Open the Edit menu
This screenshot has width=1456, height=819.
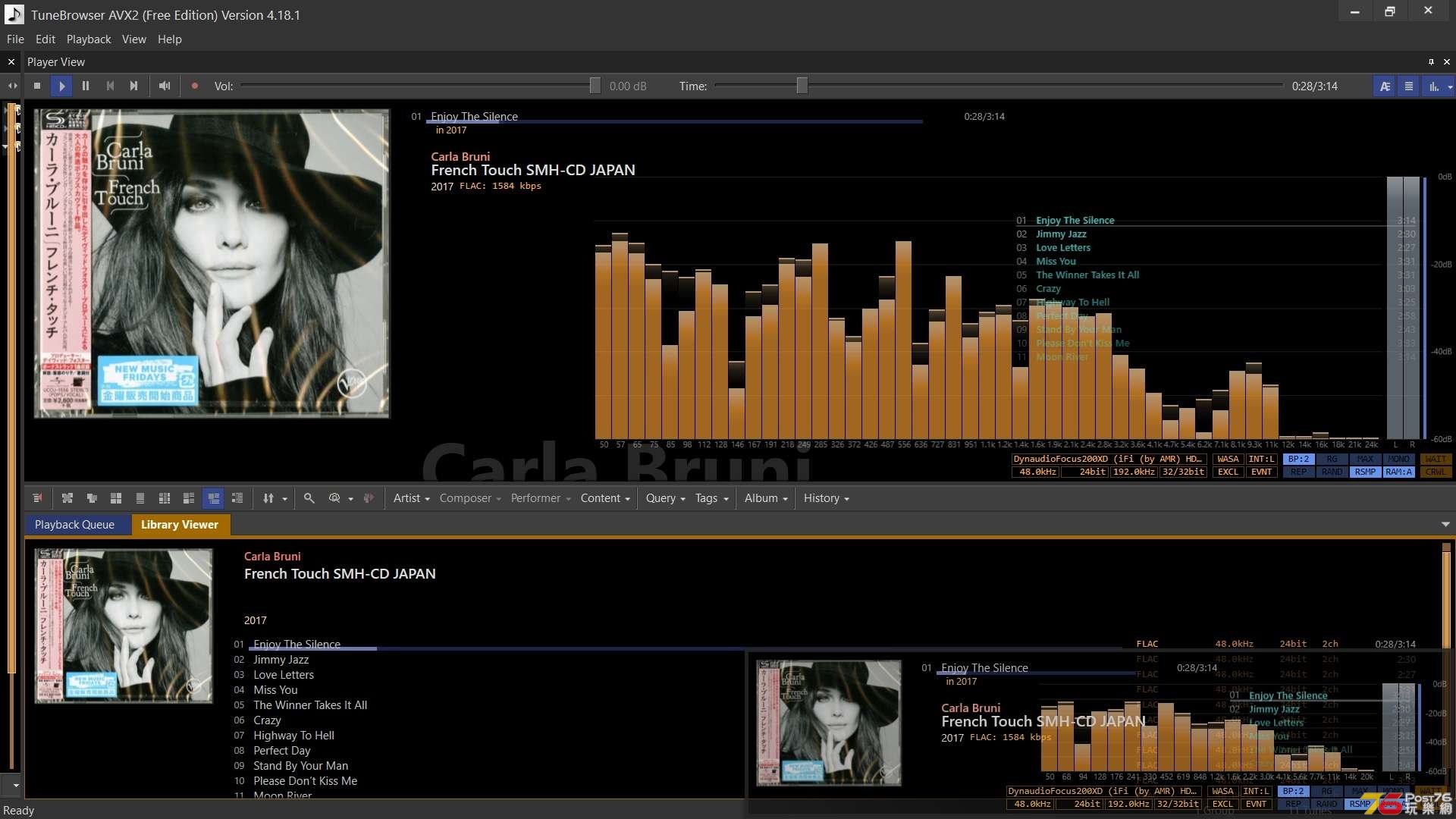[45, 39]
